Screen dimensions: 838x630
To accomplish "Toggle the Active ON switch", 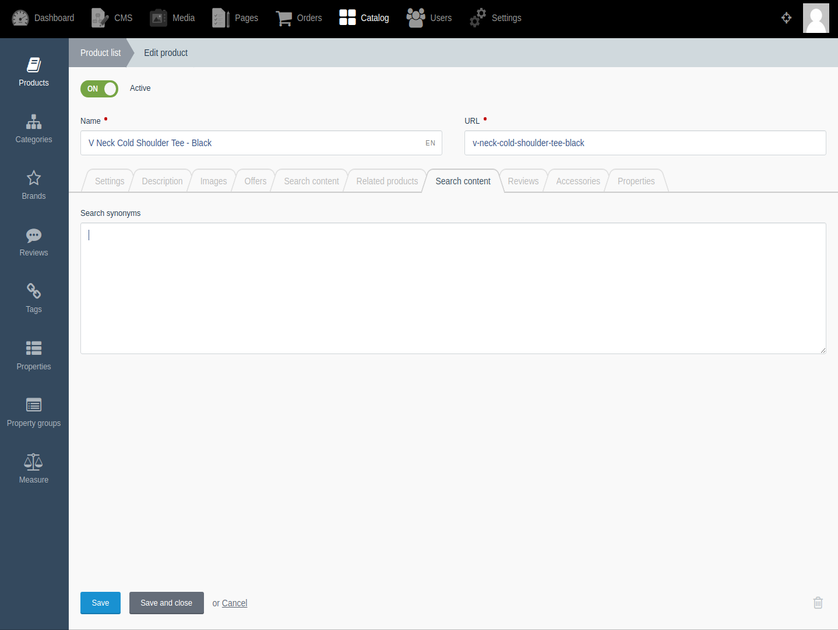I will (x=99, y=89).
